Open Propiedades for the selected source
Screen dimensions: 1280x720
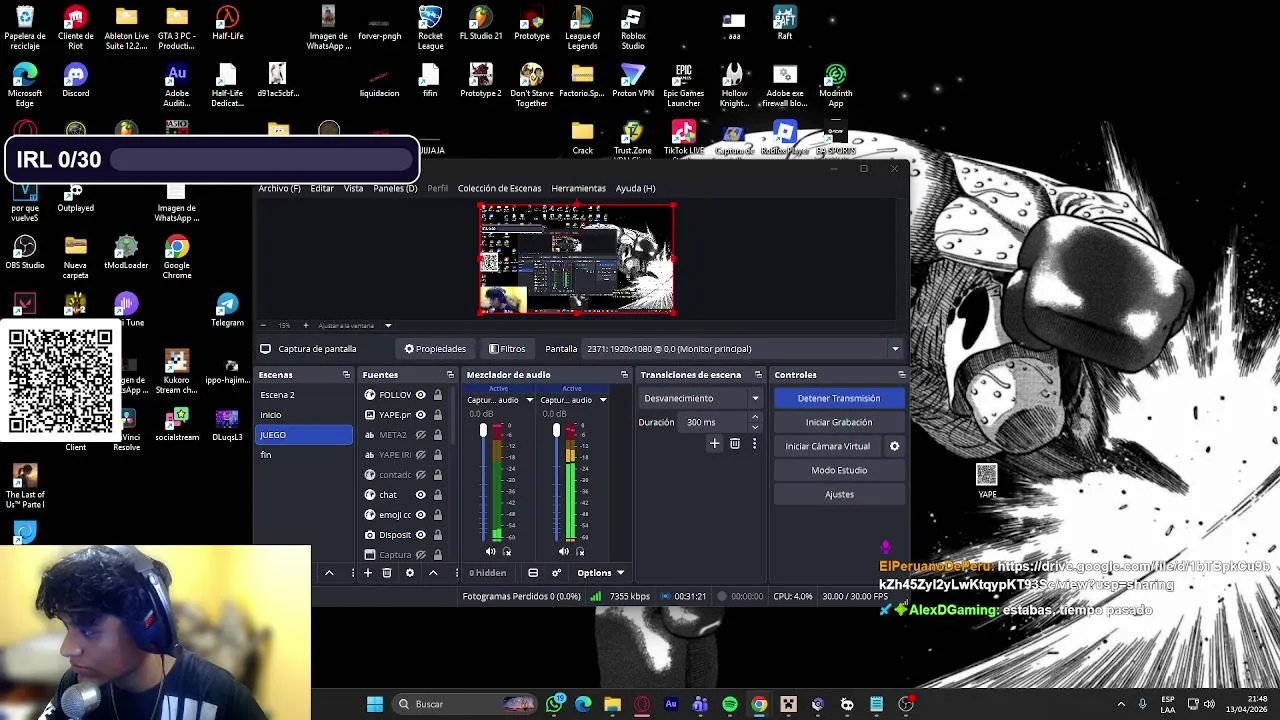coord(435,349)
